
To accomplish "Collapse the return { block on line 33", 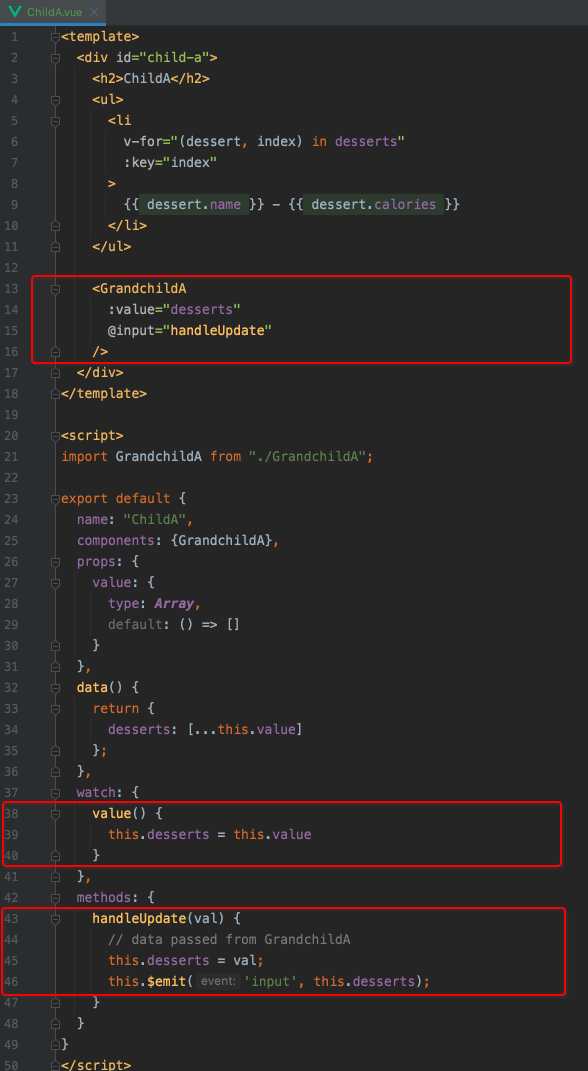I will (x=56, y=709).
